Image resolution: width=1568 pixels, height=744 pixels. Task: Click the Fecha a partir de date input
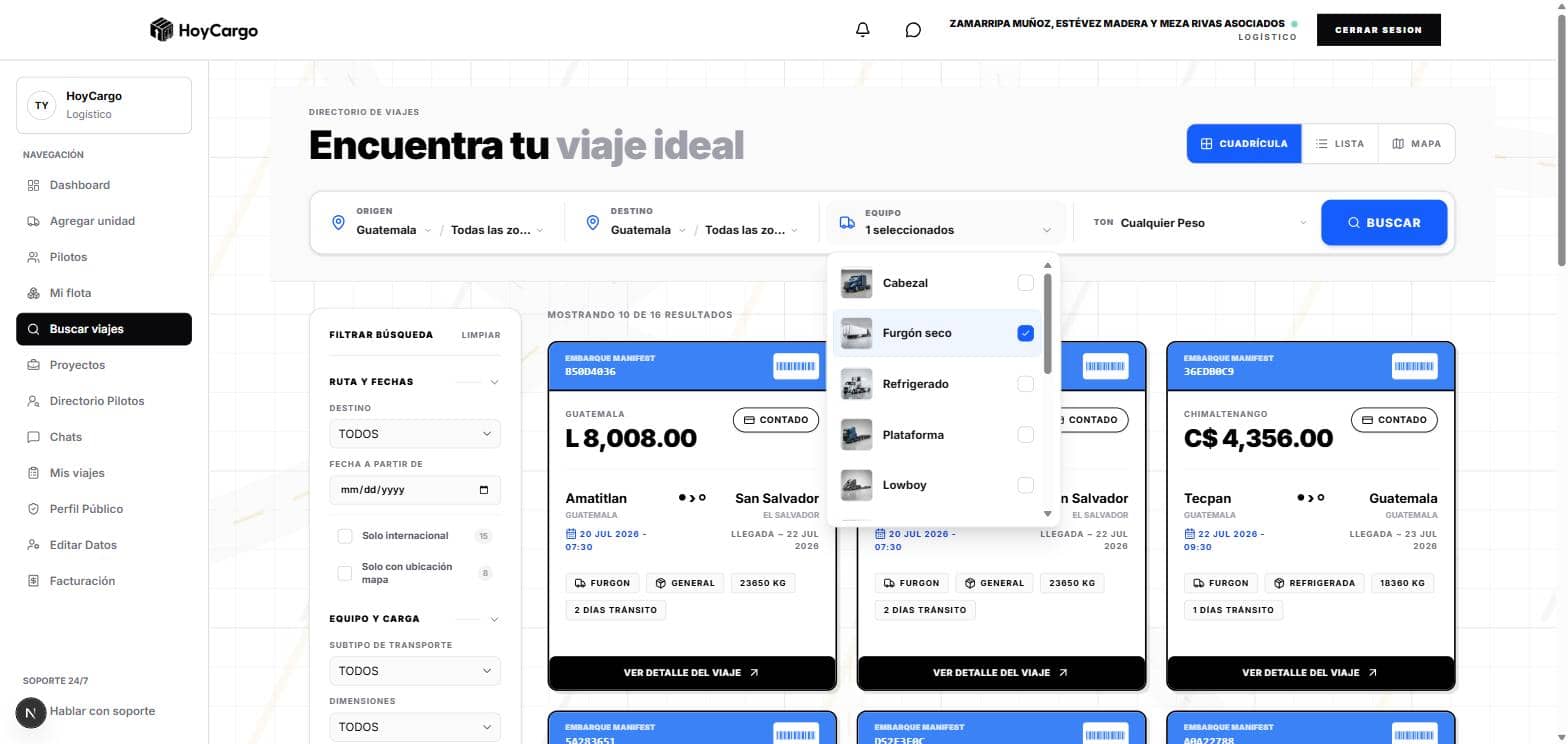pyautogui.click(x=415, y=490)
